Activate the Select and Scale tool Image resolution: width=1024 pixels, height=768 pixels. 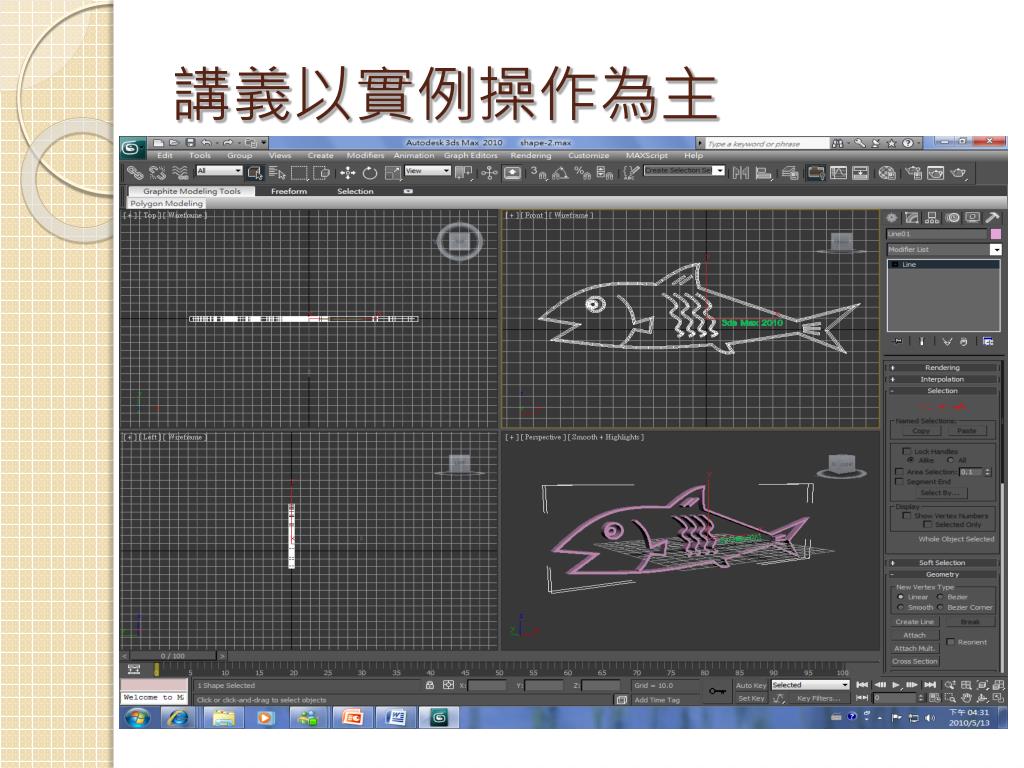click(392, 173)
